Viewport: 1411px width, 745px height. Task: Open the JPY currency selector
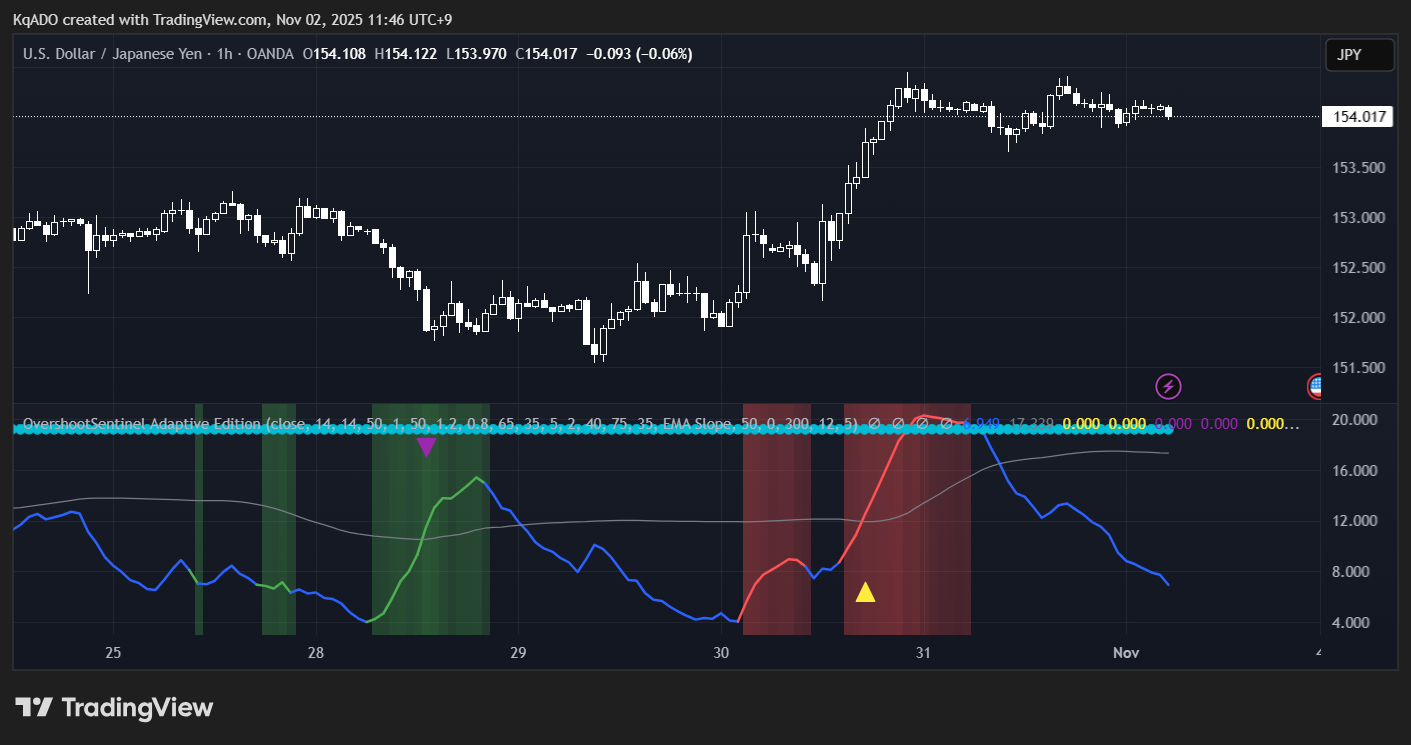pyautogui.click(x=1359, y=55)
